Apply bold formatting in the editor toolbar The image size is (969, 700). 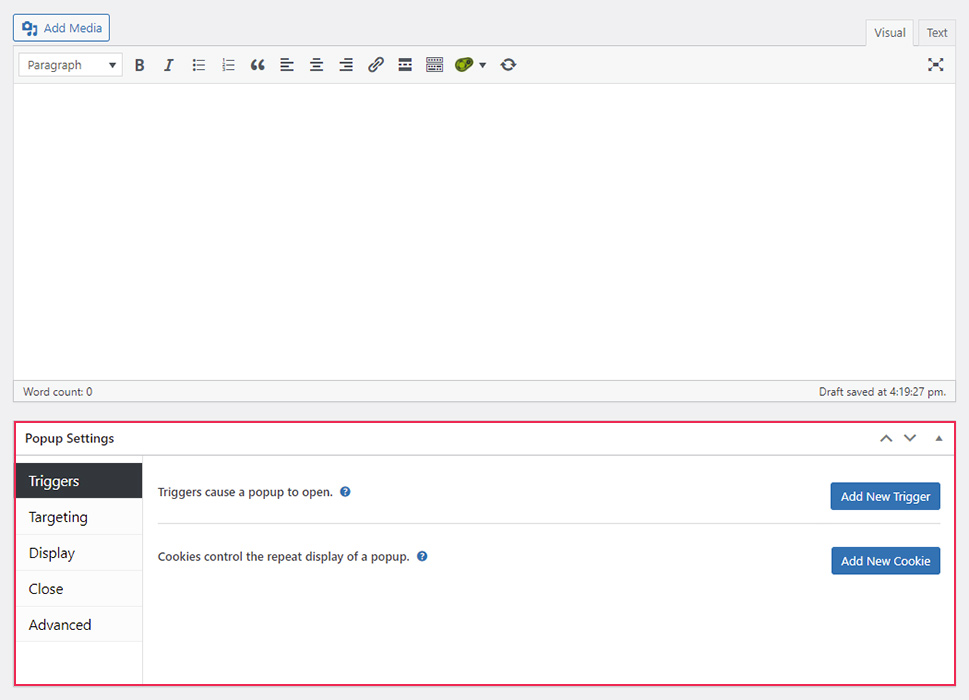139,64
